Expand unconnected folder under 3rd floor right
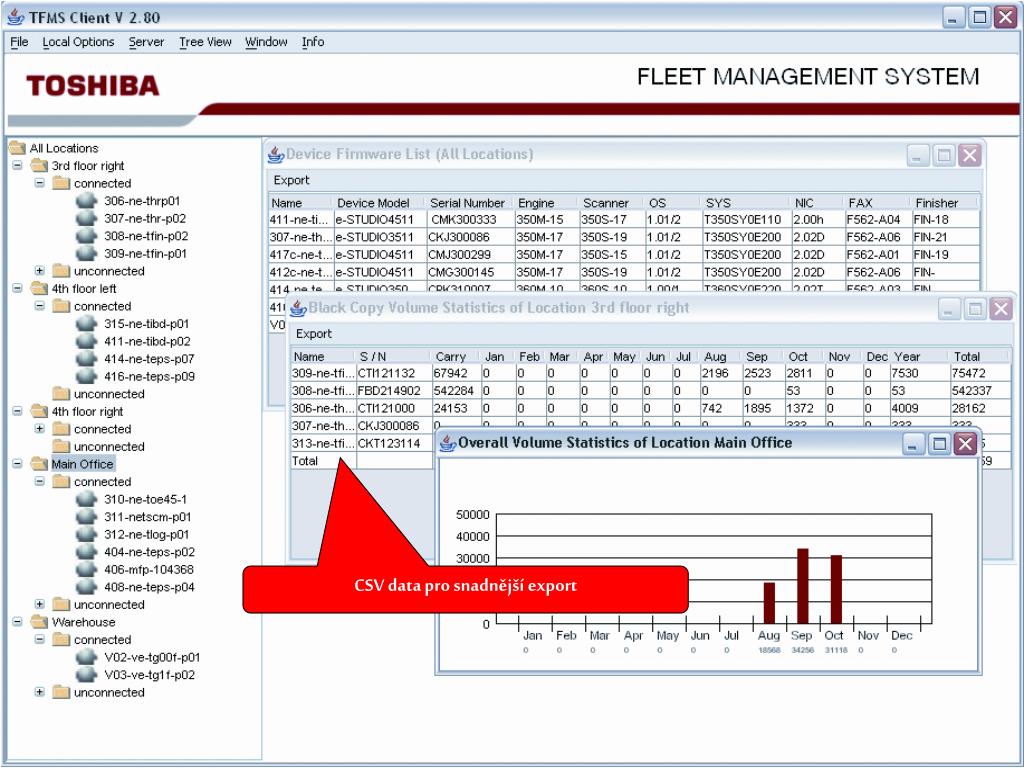 point(40,271)
